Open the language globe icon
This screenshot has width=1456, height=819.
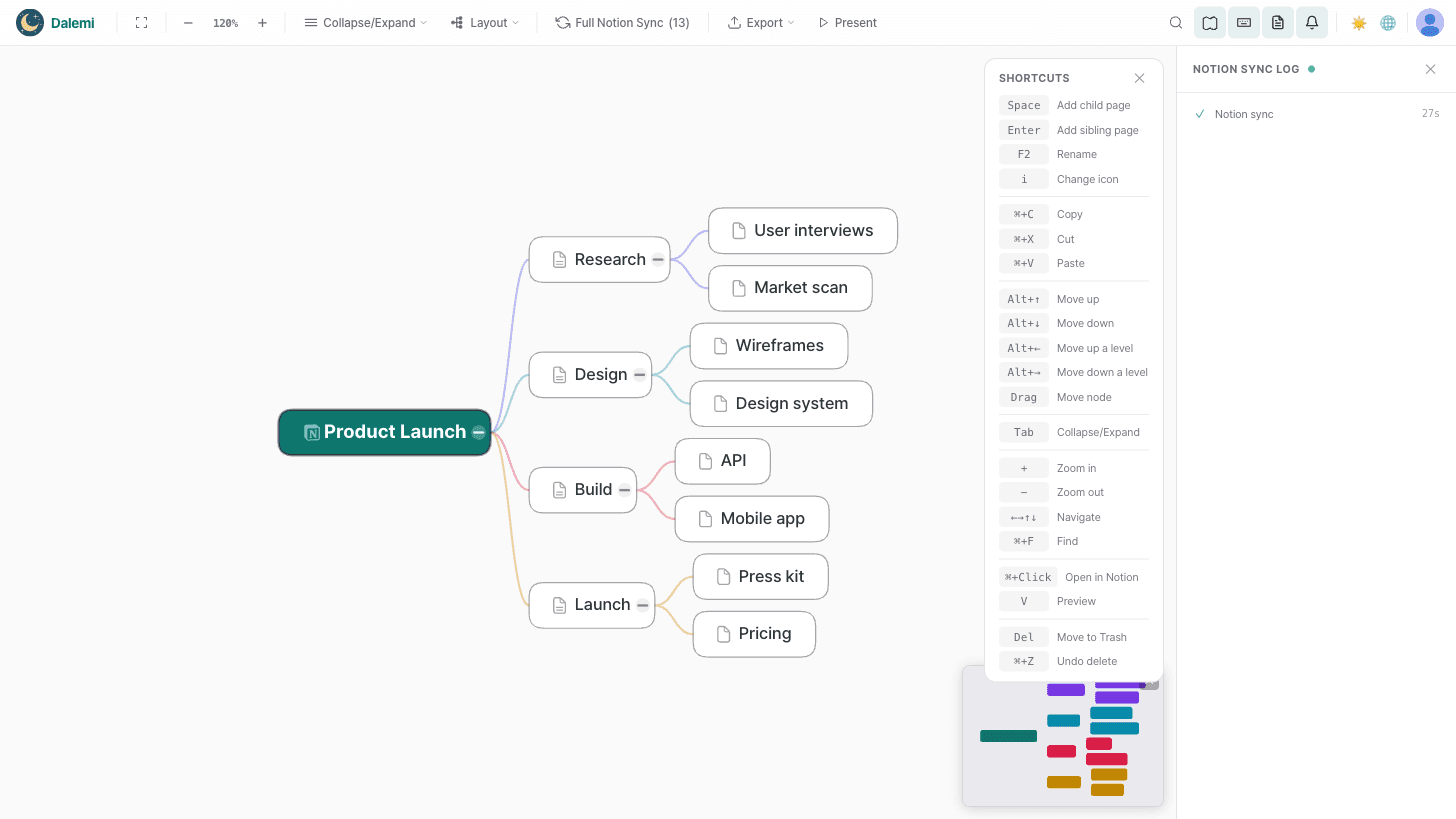coord(1388,22)
